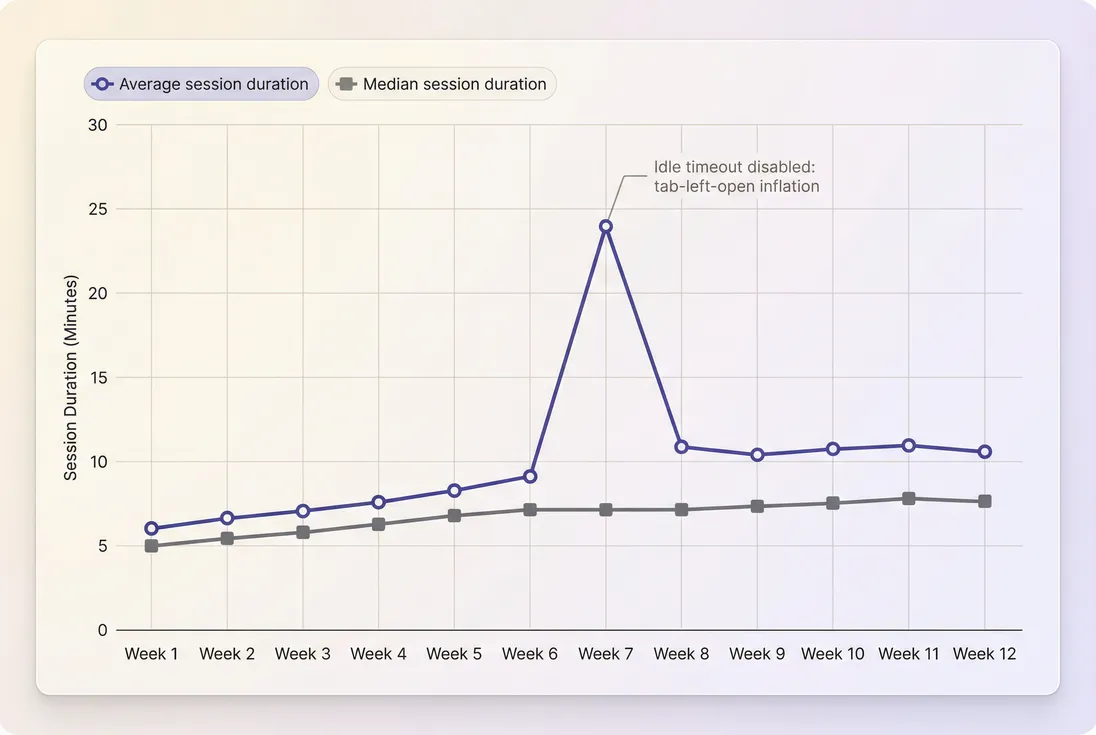Click the square marker icon in the Median legend
Viewport: 1096px width, 735px height.
tap(345, 84)
